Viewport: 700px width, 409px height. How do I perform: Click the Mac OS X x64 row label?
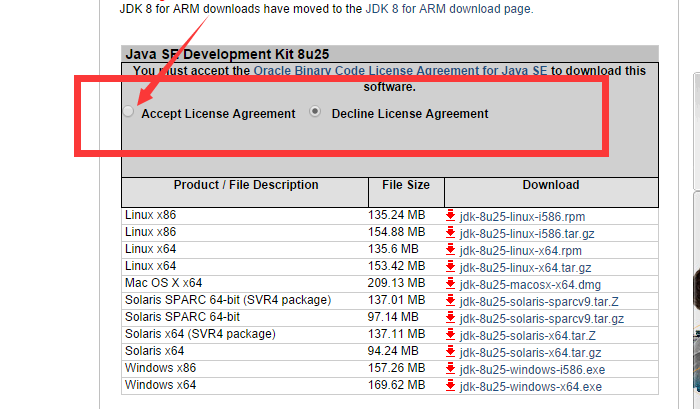(x=163, y=283)
